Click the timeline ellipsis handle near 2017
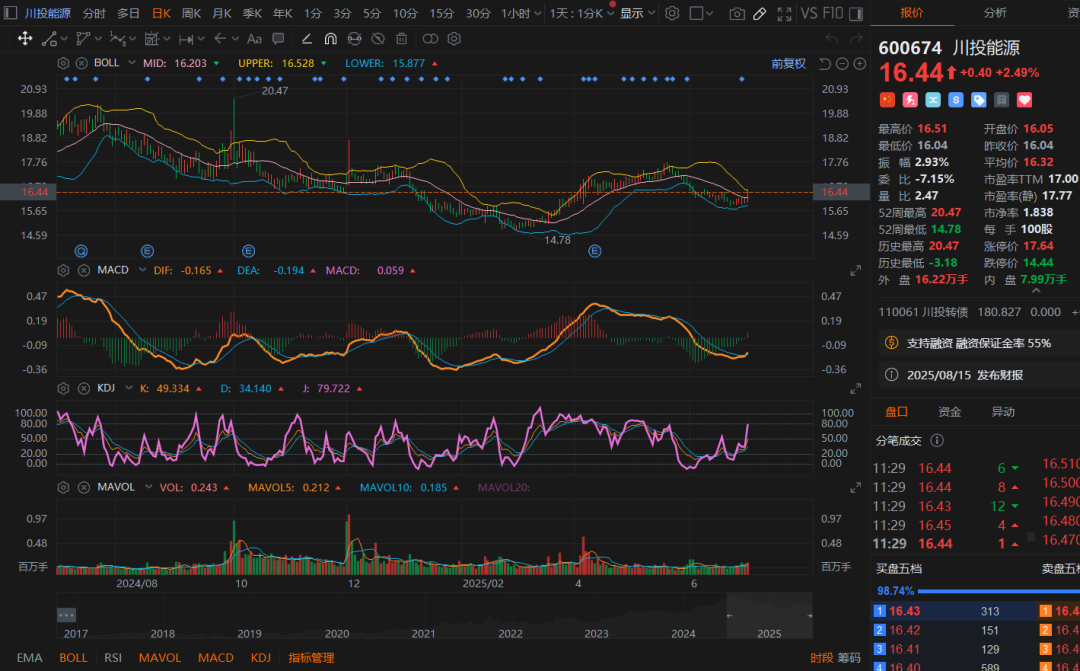Viewport: 1080px width, 671px height. tap(66, 615)
